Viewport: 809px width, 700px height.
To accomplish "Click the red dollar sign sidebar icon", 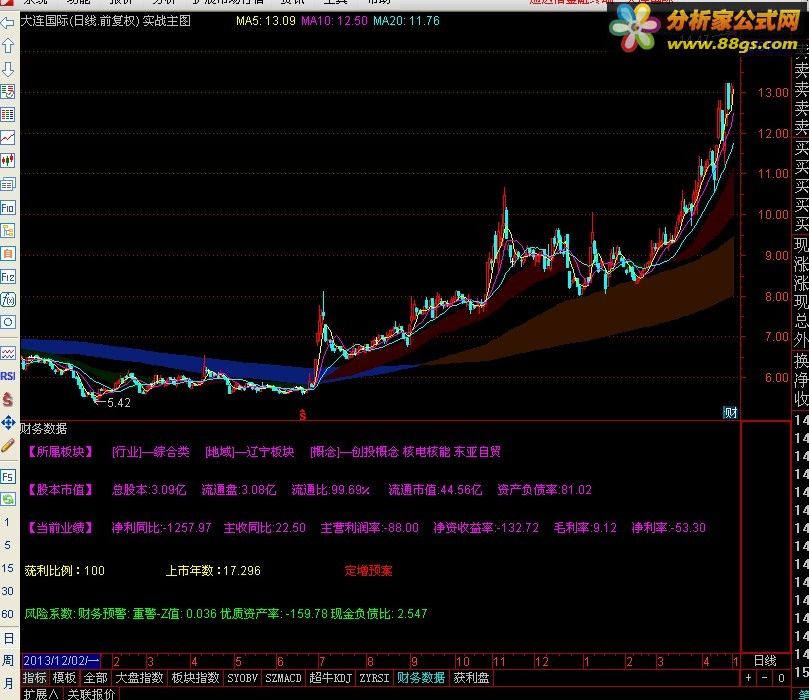I will click(7, 399).
